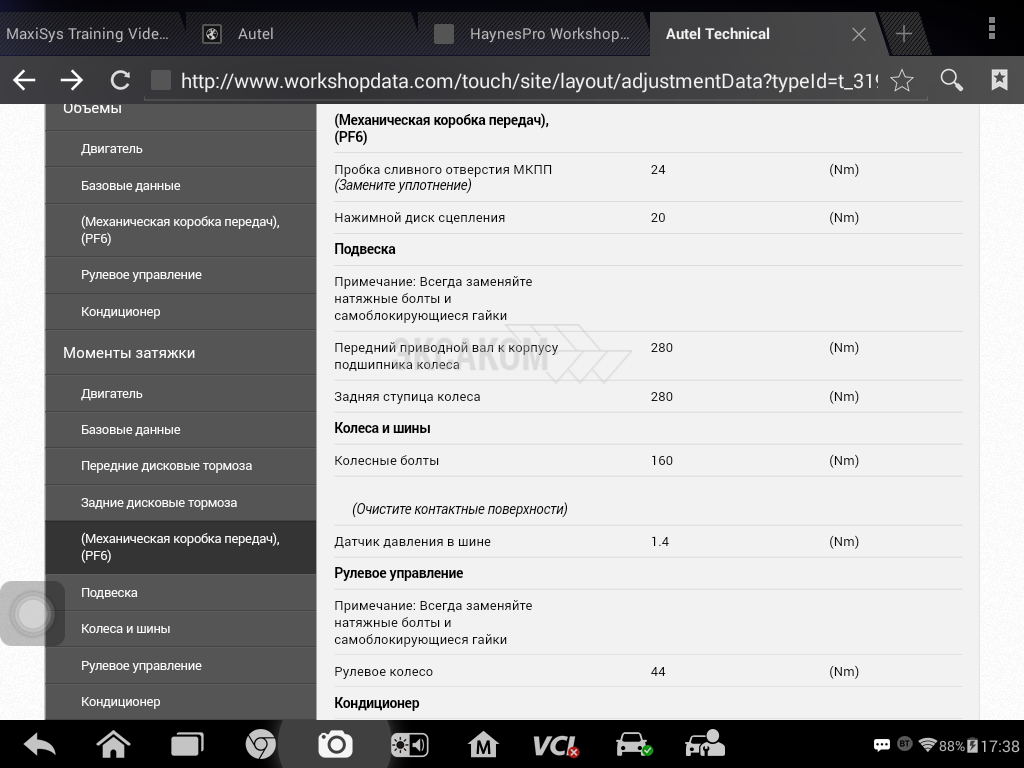The width and height of the screenshot is (1024, 768).
Task: Tap the browser back arrow
Action: [x=24, y=81]
